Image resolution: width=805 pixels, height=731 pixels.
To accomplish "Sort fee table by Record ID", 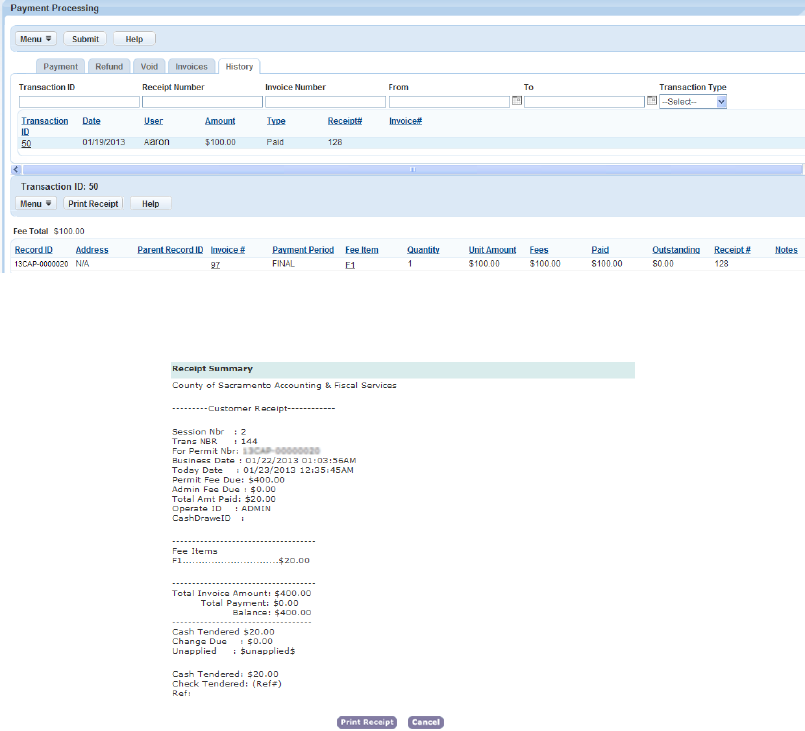I will coord(33,249).
